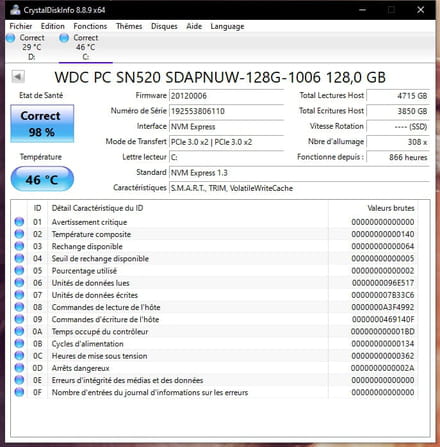This screenshot has height=447, width=440.
Task: Select the Unités de données lues row text
Action: click(x=90, y=283)
